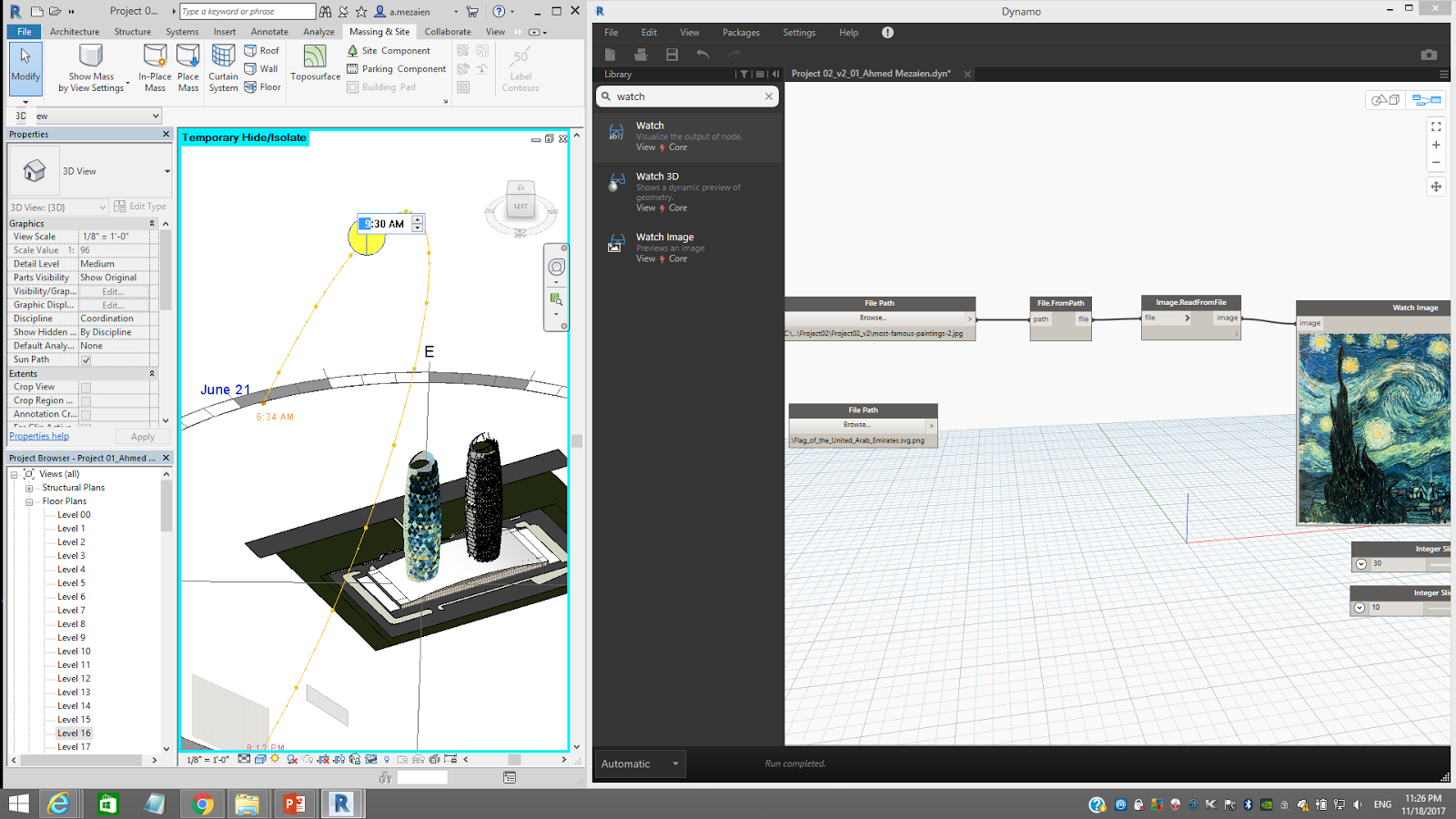Click Apply in the Properties palette
This screenshot has width=1456, height=819.
[x=142, y=436]
